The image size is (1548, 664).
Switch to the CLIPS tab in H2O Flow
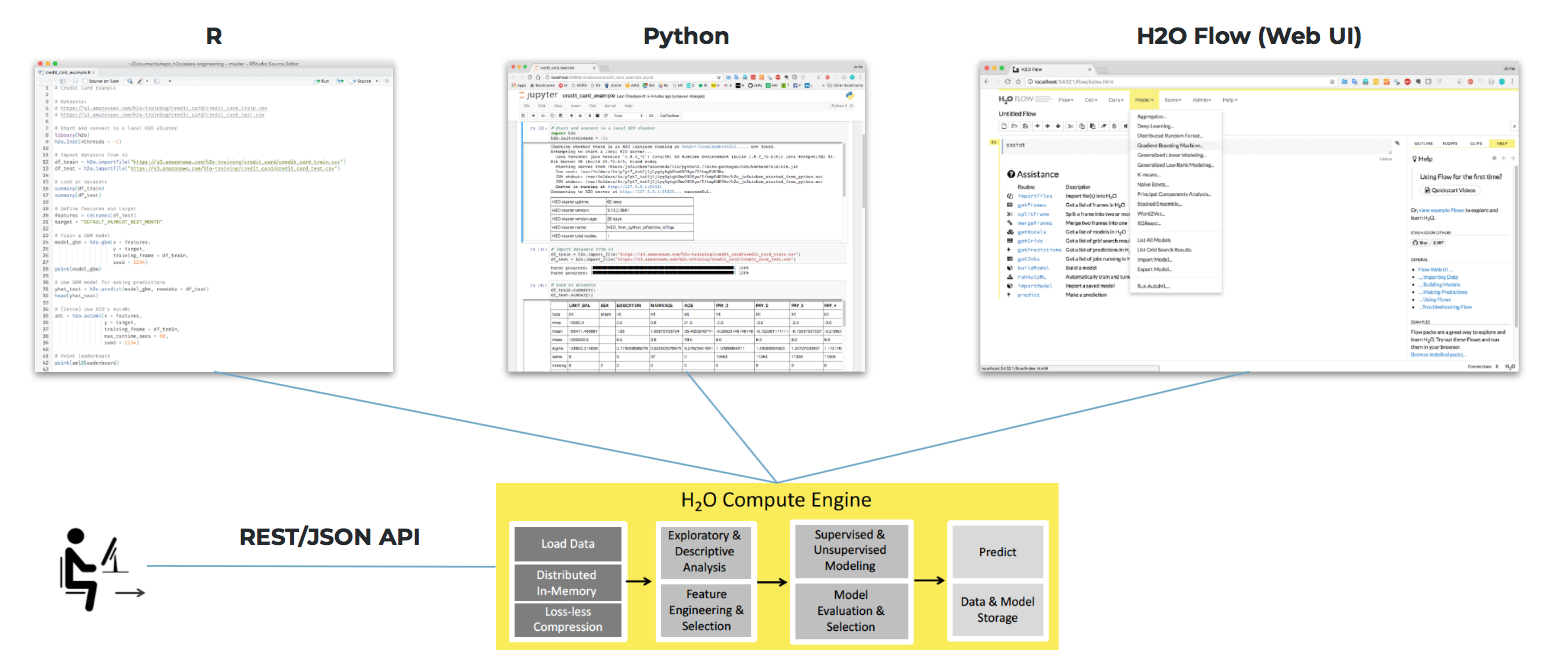coord(1475,143)
